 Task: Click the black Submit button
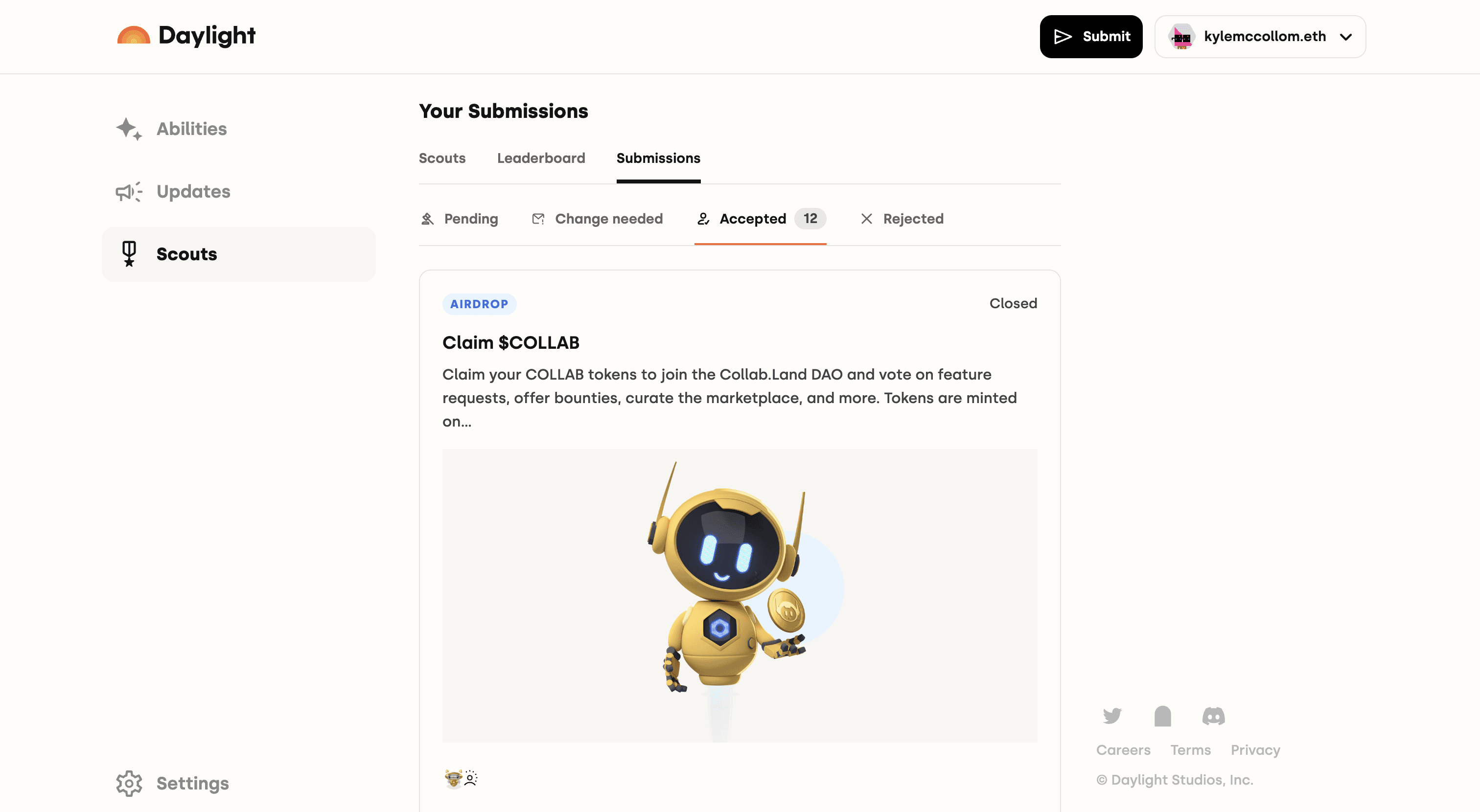(x=1091, y=37)
